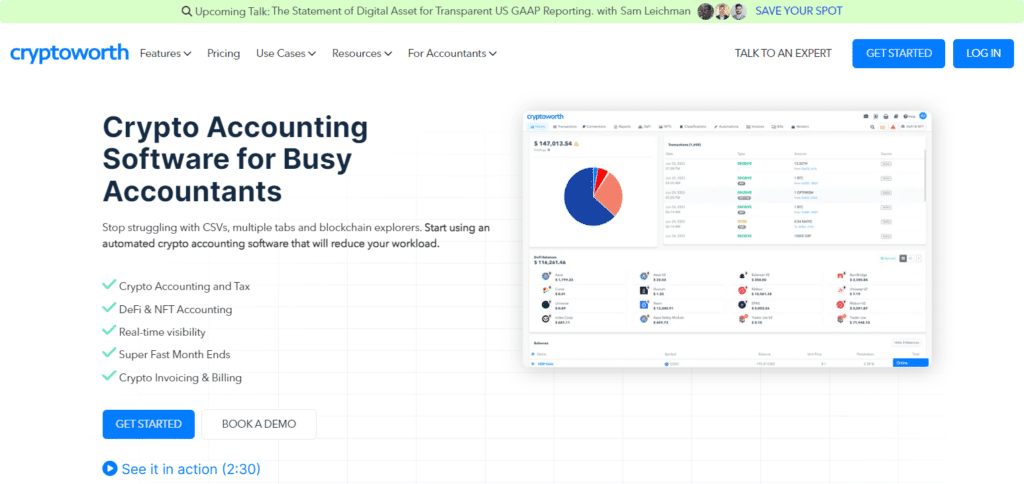The width and height of the screenshot is (1024, 484).
Task: Click the GET STARTED button below the feature list
Action: pos(148,424)
